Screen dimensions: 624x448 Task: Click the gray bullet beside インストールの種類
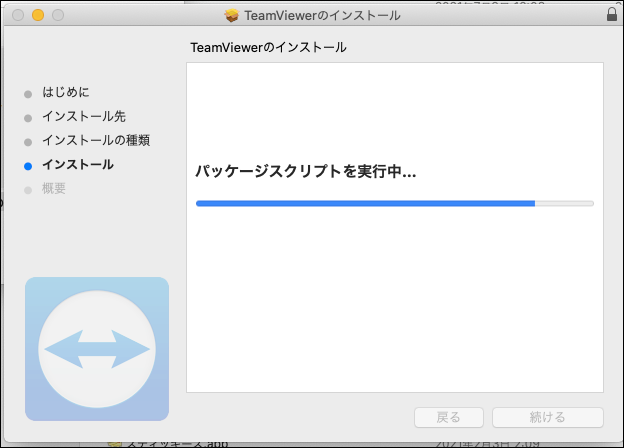[x=28, y=142]
